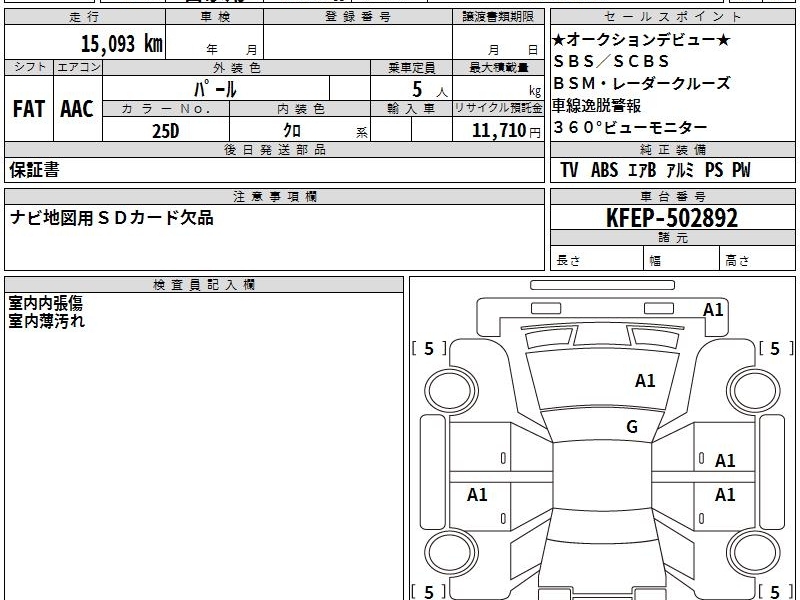This screenshot has height=600, width=800.
Task: Click the SBS／SCBS sales point
Action: pos(611,61)
